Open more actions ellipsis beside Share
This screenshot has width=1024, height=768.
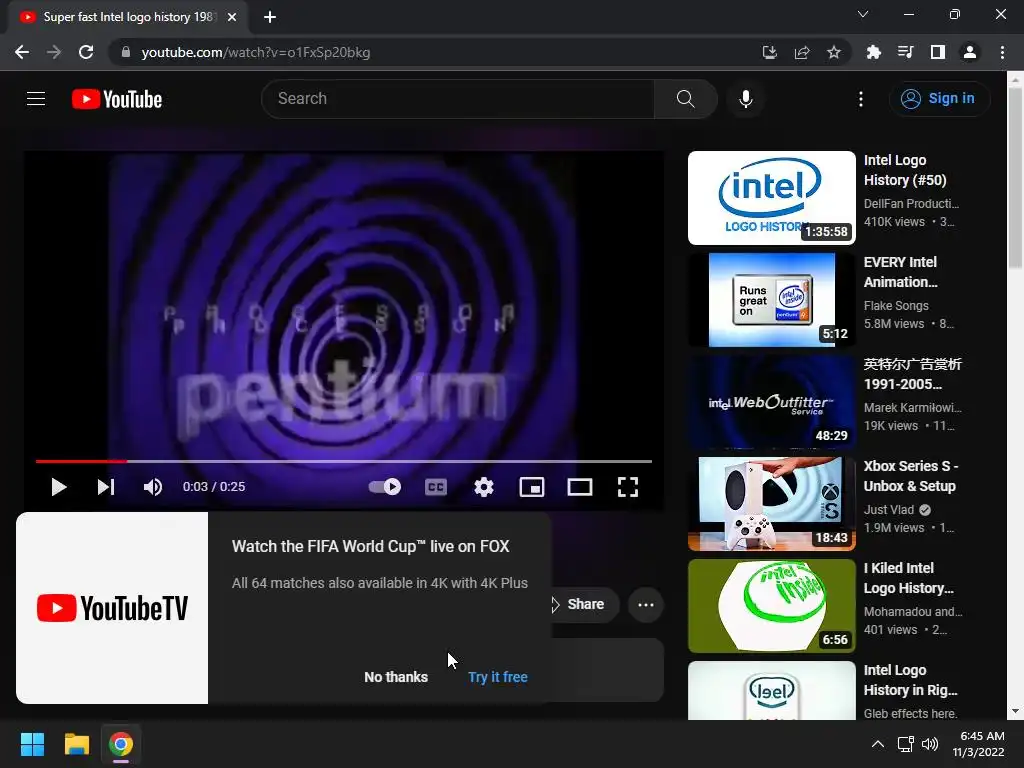tap(646, 605)
